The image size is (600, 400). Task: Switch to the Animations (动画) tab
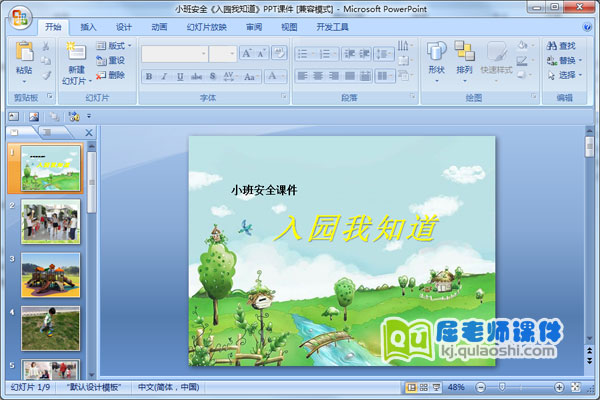pos(159,27)
